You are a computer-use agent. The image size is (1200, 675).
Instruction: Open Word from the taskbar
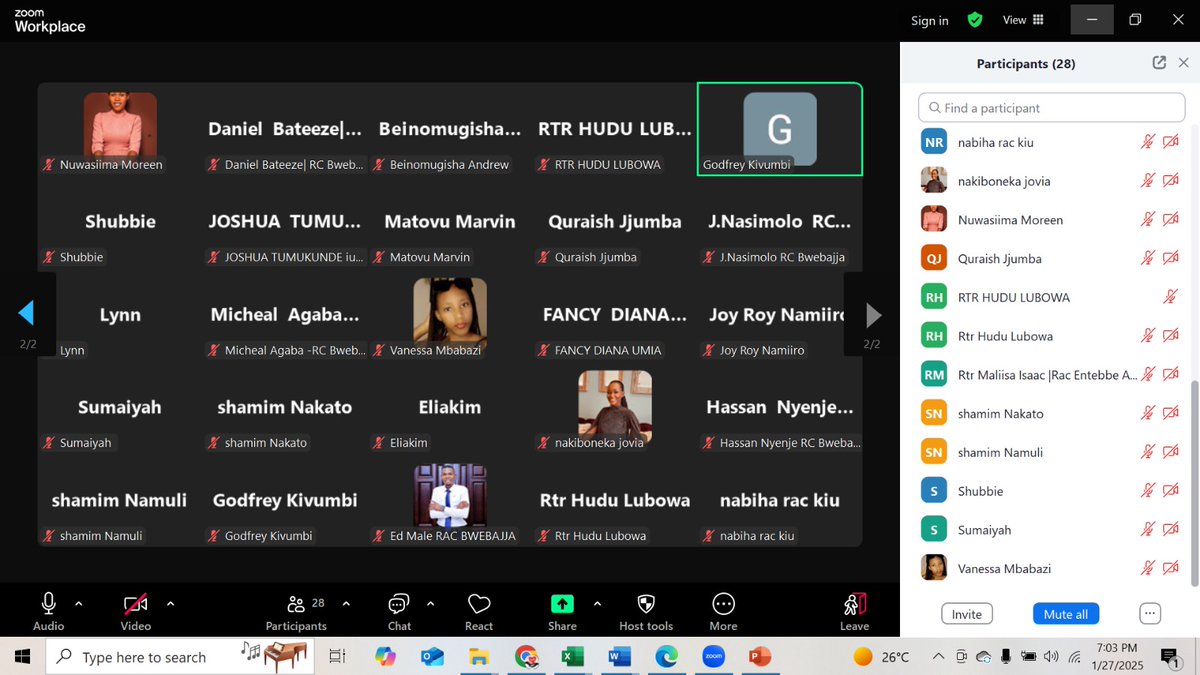(619, 657)
